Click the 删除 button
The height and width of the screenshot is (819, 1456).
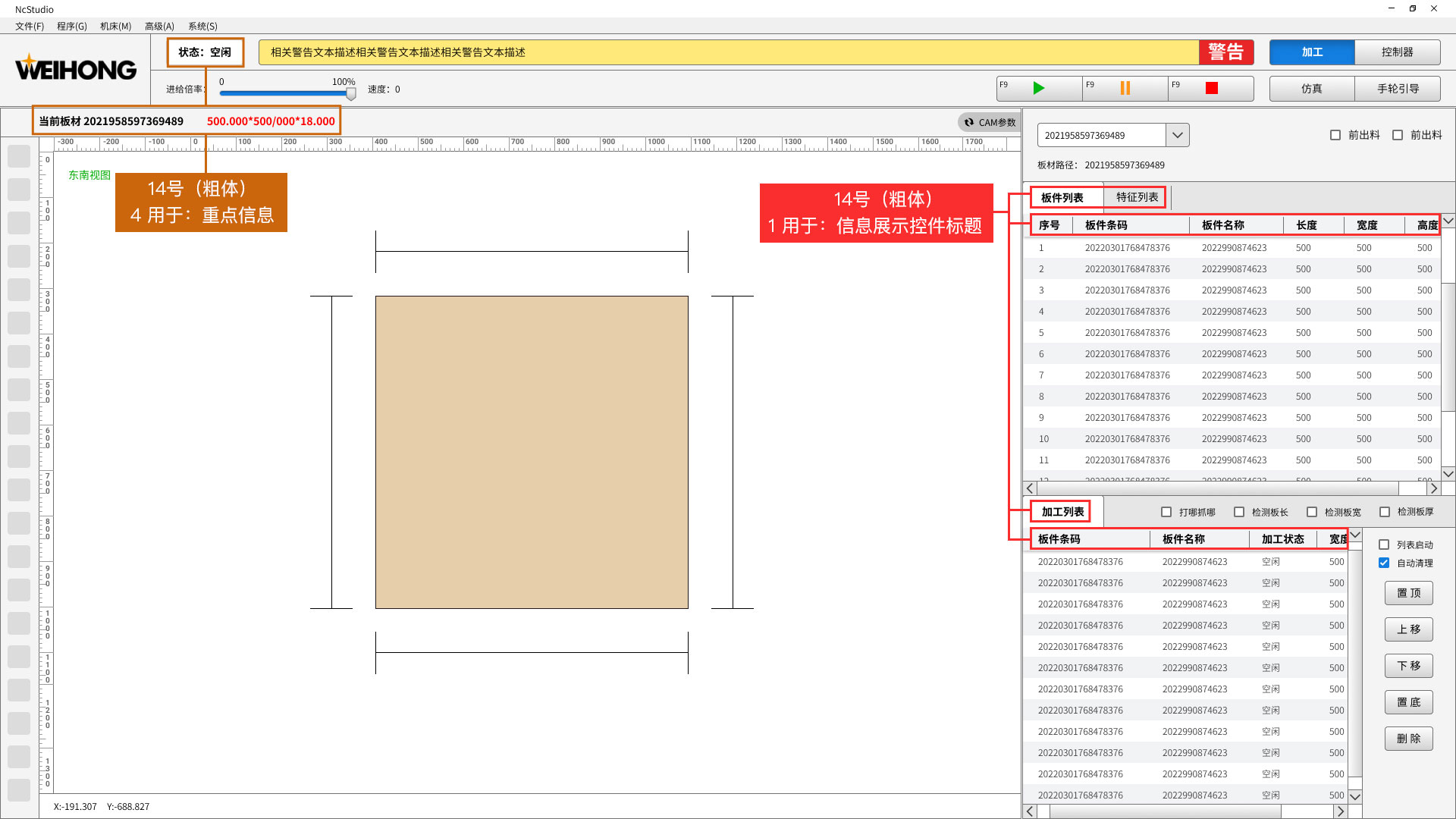tap(1409, 739)
